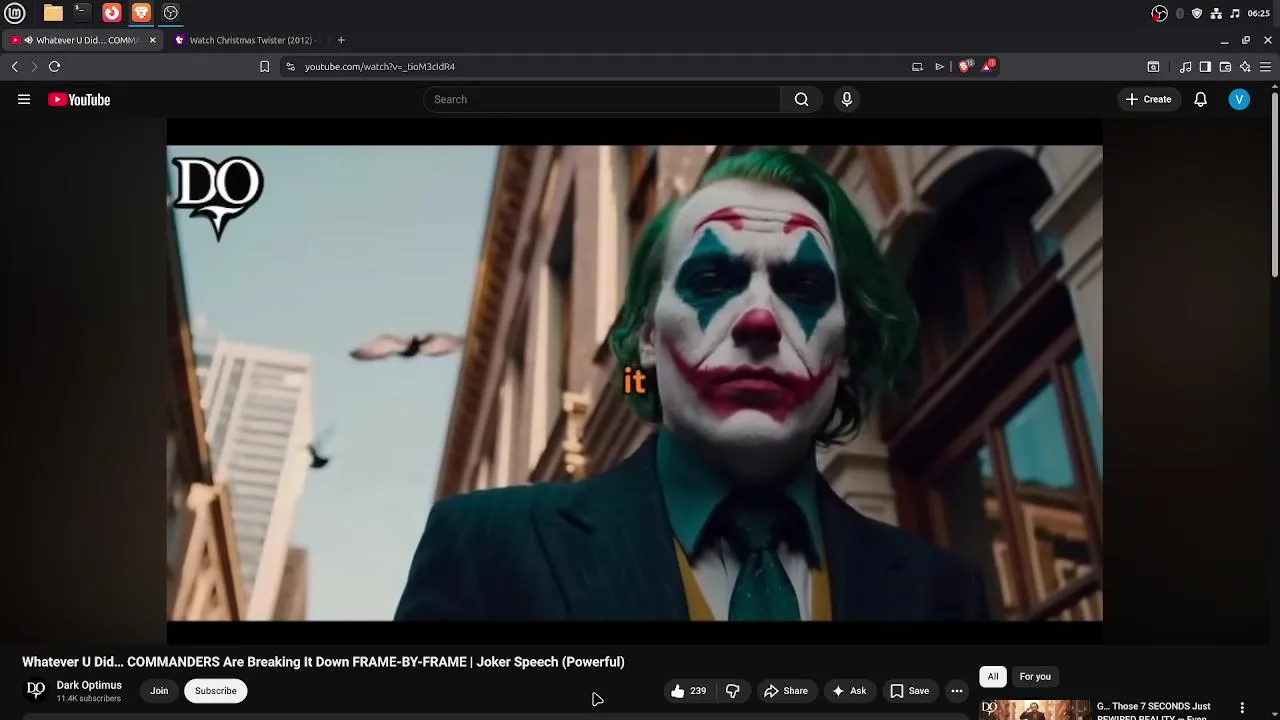Subscribe to Dark Optimus
1280x720 pixels.
point(216,691)
